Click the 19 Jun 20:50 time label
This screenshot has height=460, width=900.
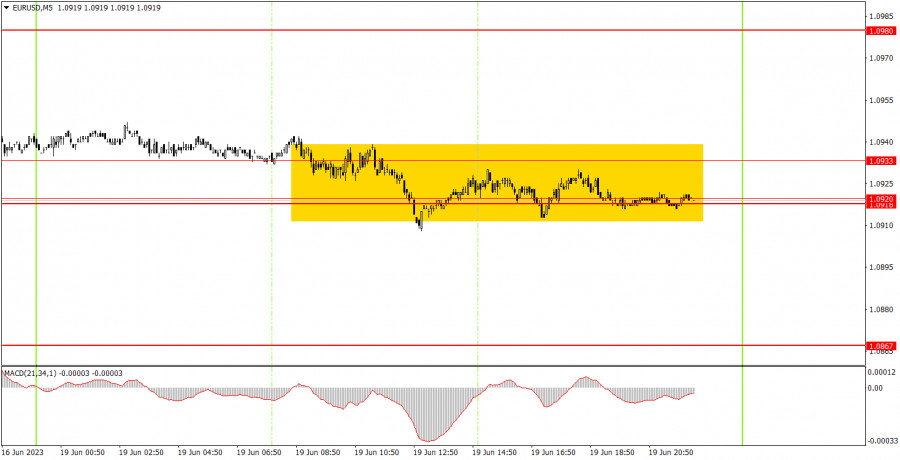(670, 453)
